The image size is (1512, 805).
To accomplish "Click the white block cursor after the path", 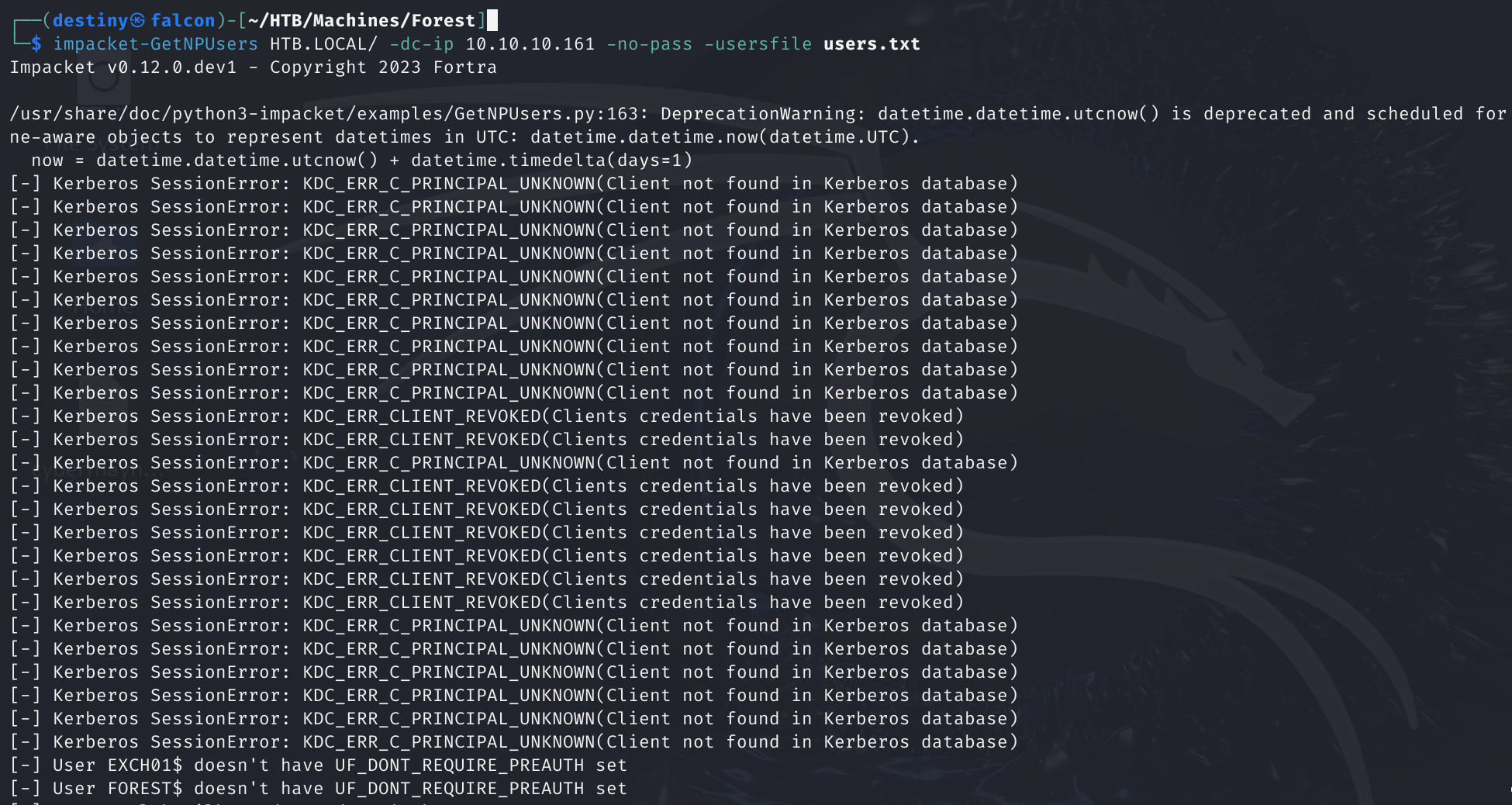I will point(492,20).
